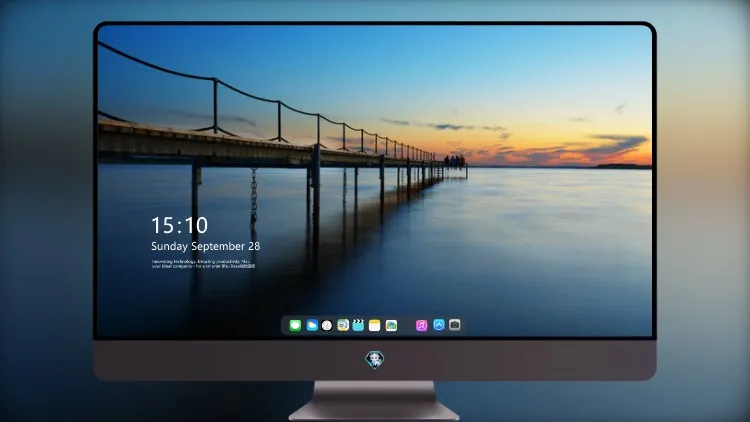Open the Clock app in the dock
Viewport: 750px width, 422px height.
coord(327,325)
